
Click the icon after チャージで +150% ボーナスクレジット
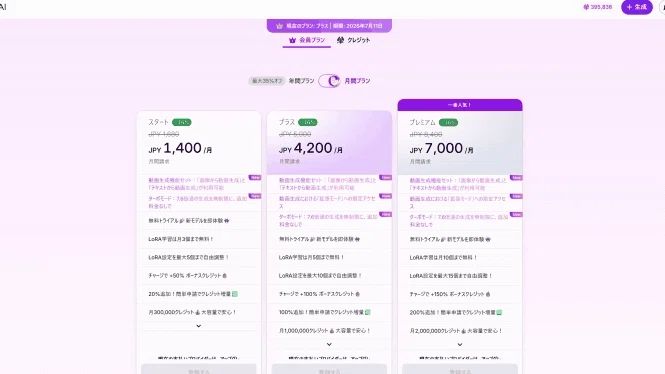pyautogui.click(x=488, y=294)
